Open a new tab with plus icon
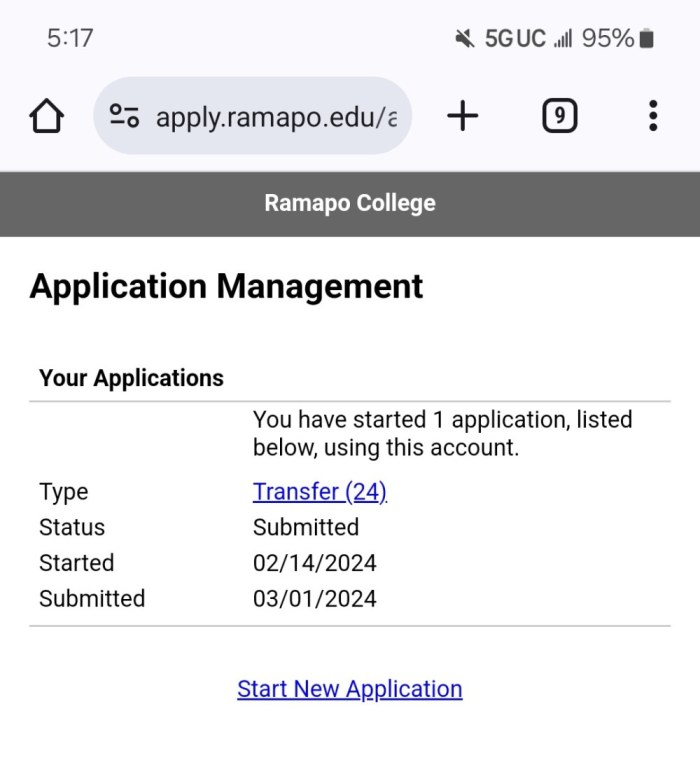 pyautogui.click(x=463, y=116)
